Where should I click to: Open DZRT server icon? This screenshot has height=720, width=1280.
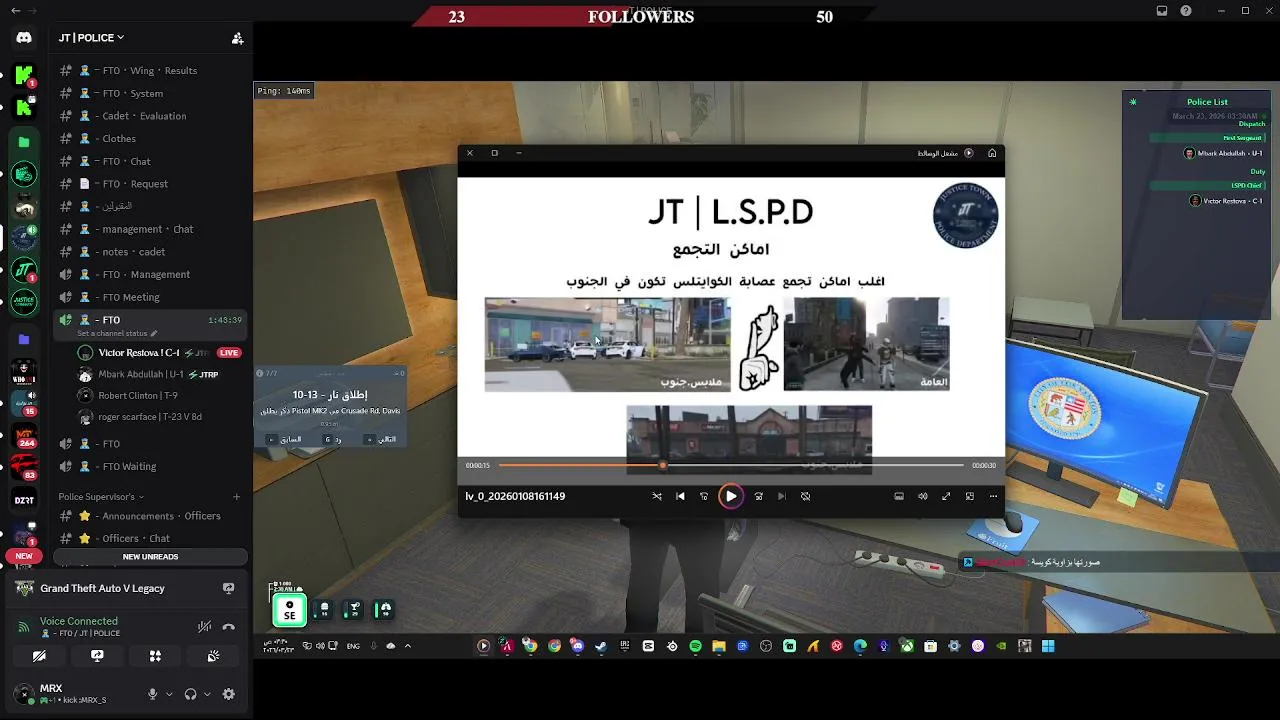pos(24,500)
